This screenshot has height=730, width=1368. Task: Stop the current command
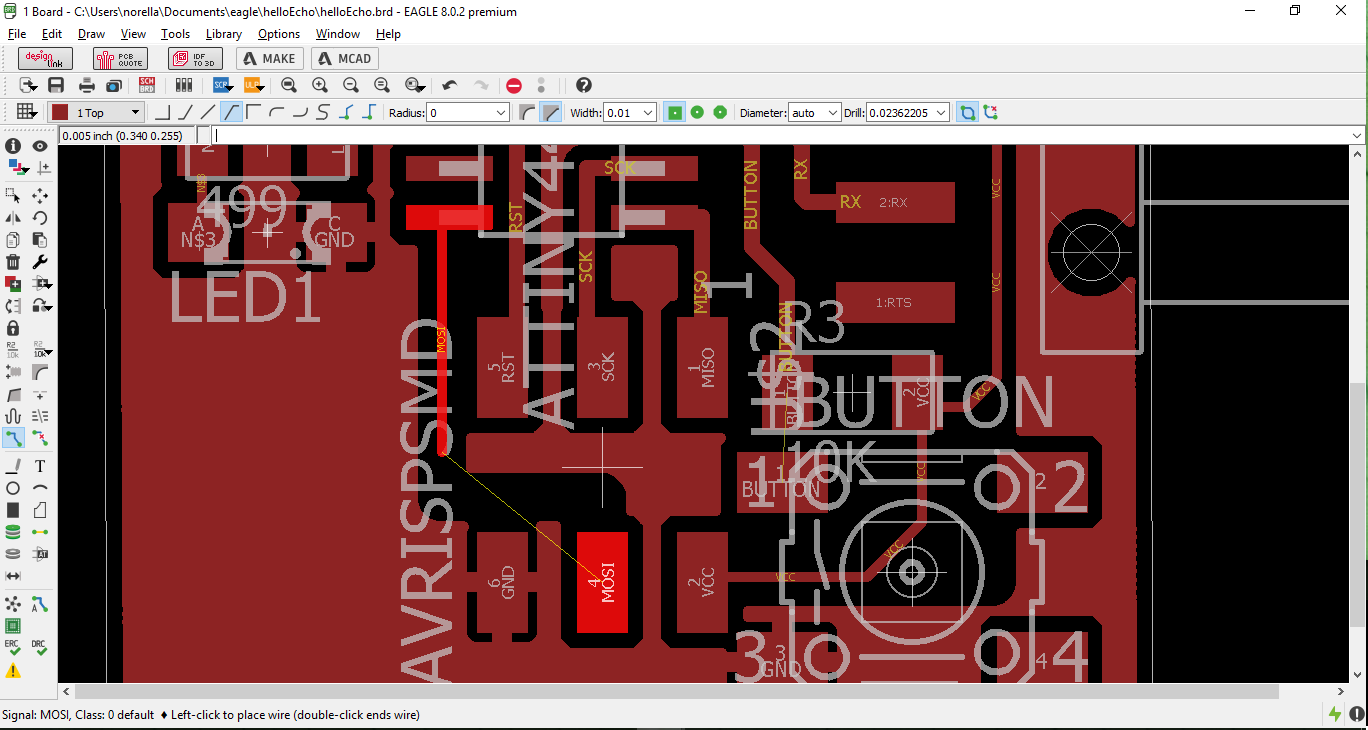tap(514, 86)
